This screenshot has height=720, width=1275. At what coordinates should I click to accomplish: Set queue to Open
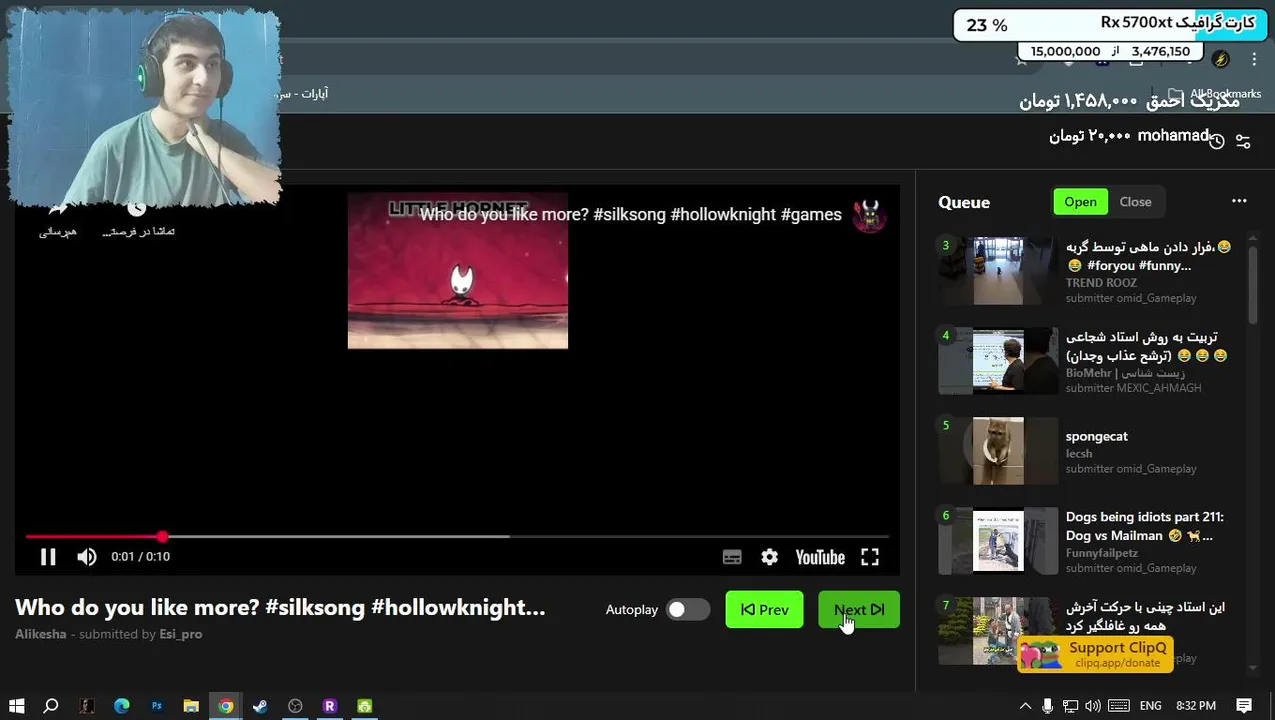pyautogui.click(x=1080, y=202)
